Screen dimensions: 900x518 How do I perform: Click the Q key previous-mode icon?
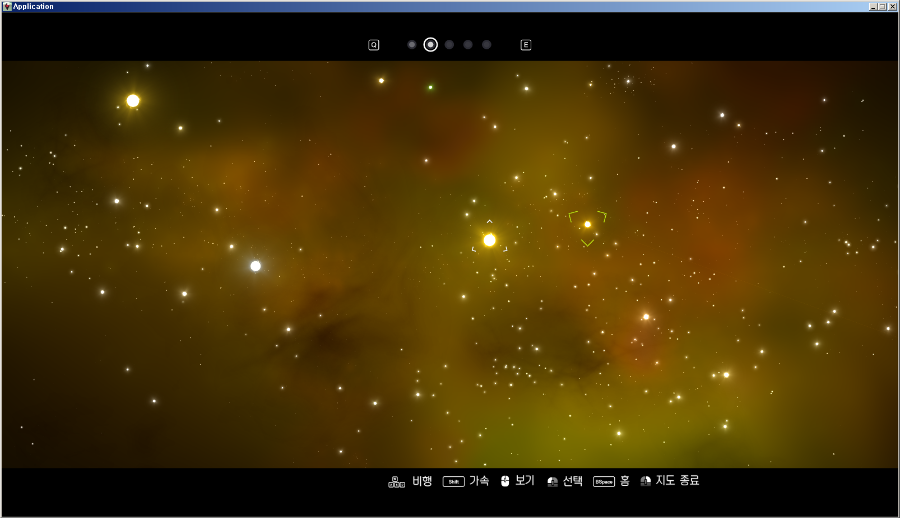click(374, 45)
